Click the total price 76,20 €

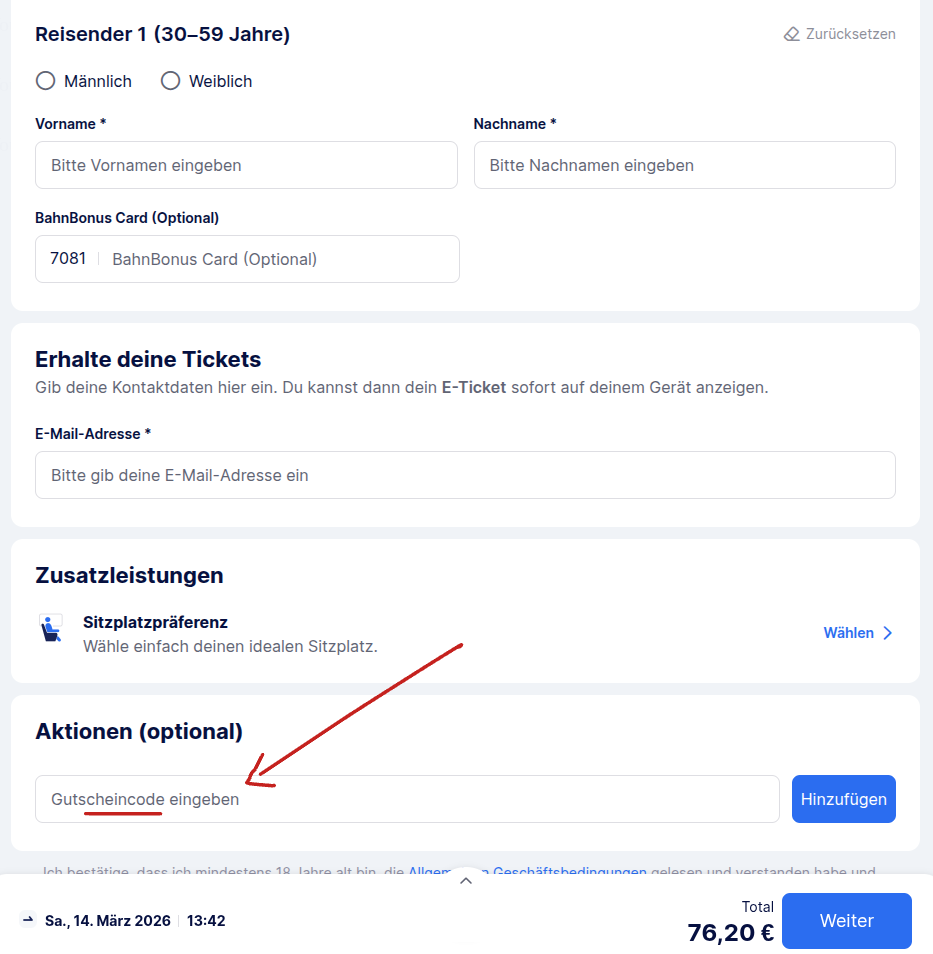pos(730,932)
